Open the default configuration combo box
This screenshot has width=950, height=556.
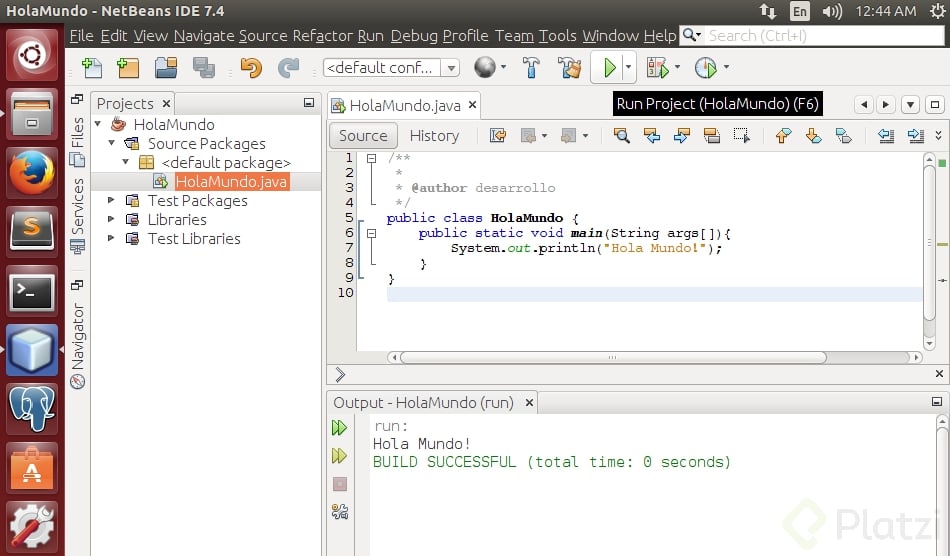click(x=391, y=67)
